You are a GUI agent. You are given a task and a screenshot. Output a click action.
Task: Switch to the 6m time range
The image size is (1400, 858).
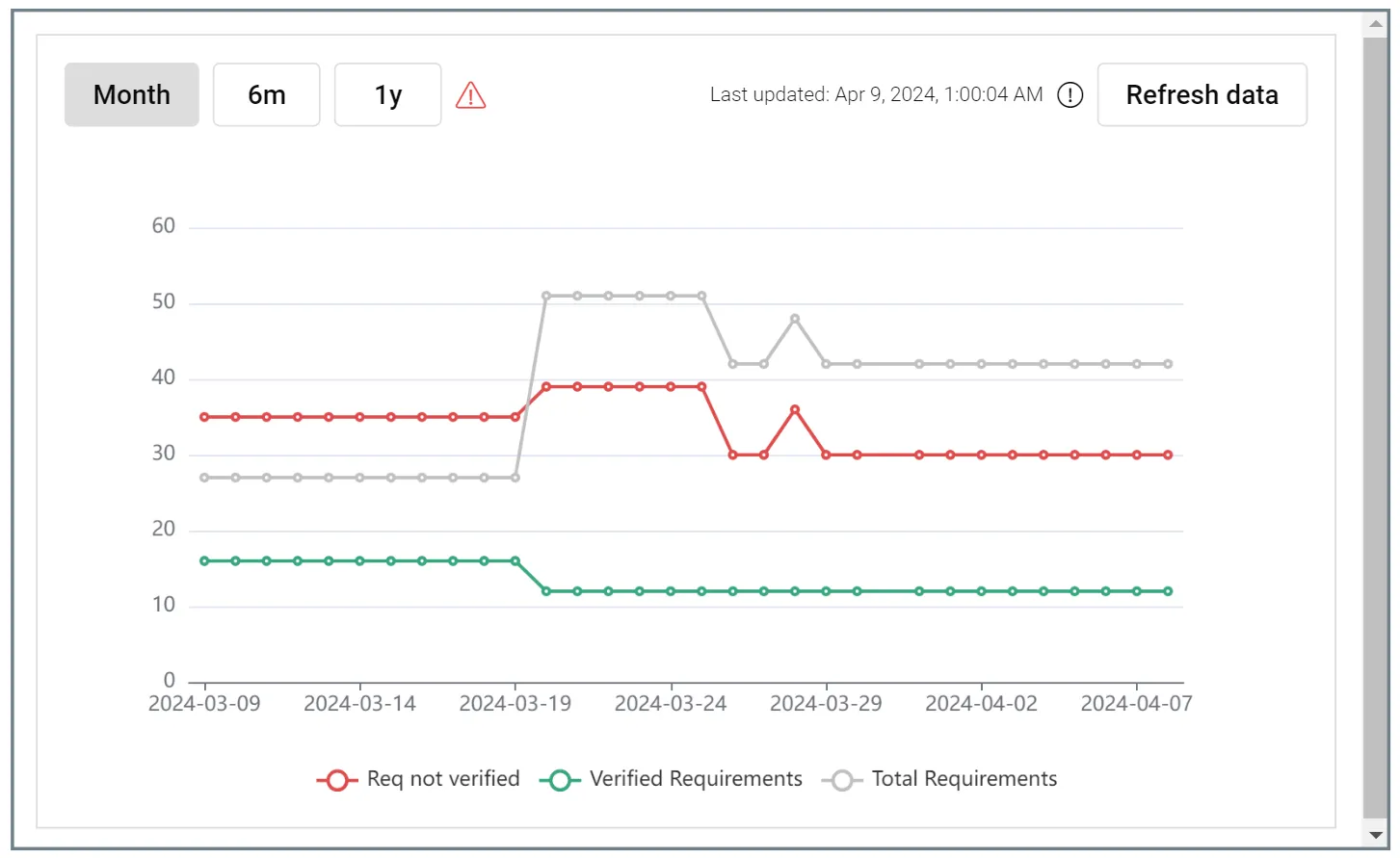pos(267,94)
